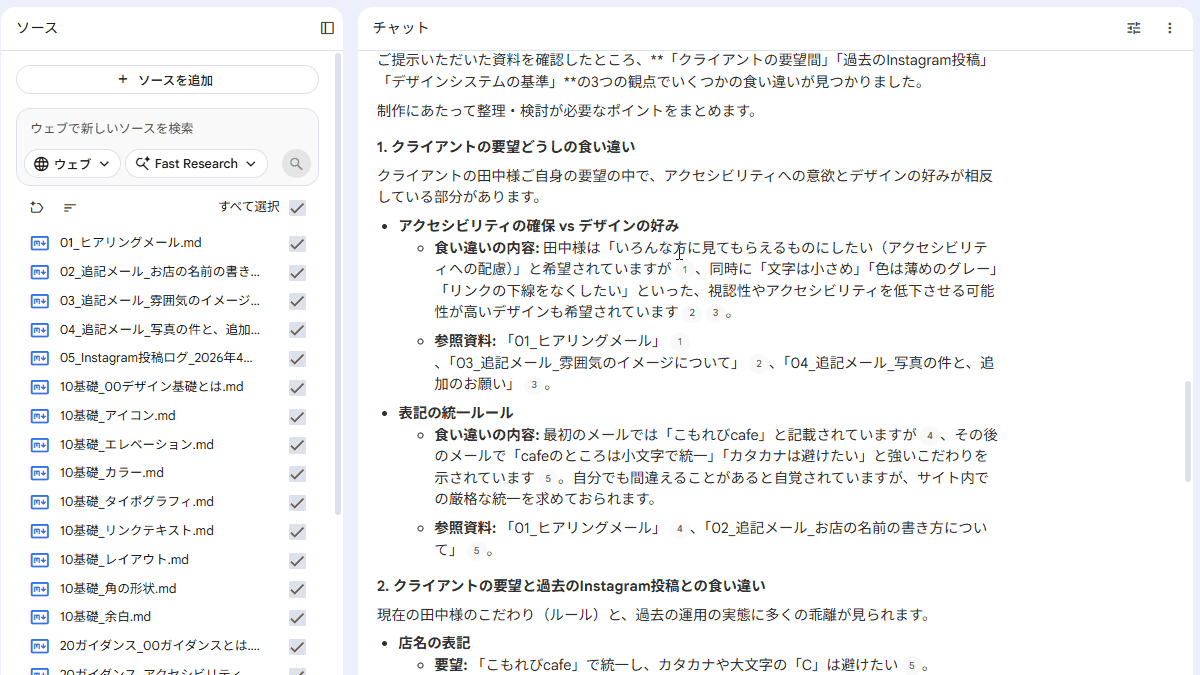Click markdown icon of 01_ヒアリングメール.md
1200x675 pixels.
[40, 243]
